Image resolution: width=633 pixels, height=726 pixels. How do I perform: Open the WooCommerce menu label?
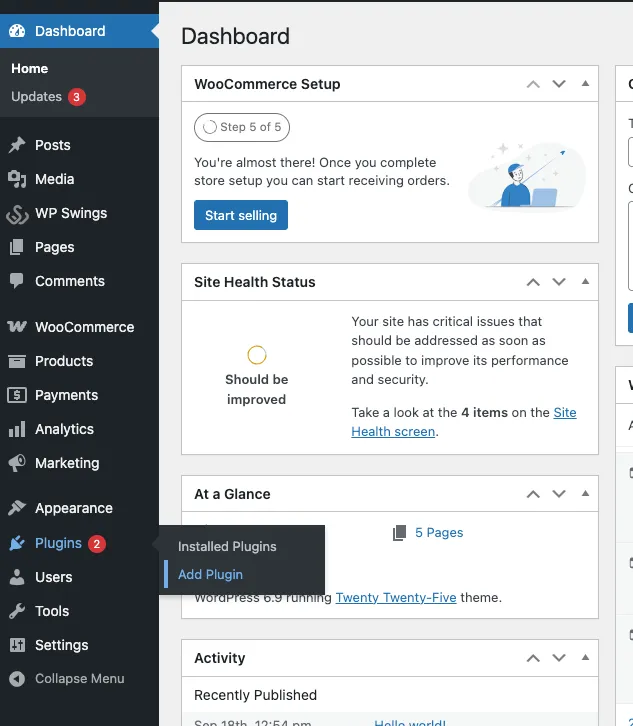point(85,327)
